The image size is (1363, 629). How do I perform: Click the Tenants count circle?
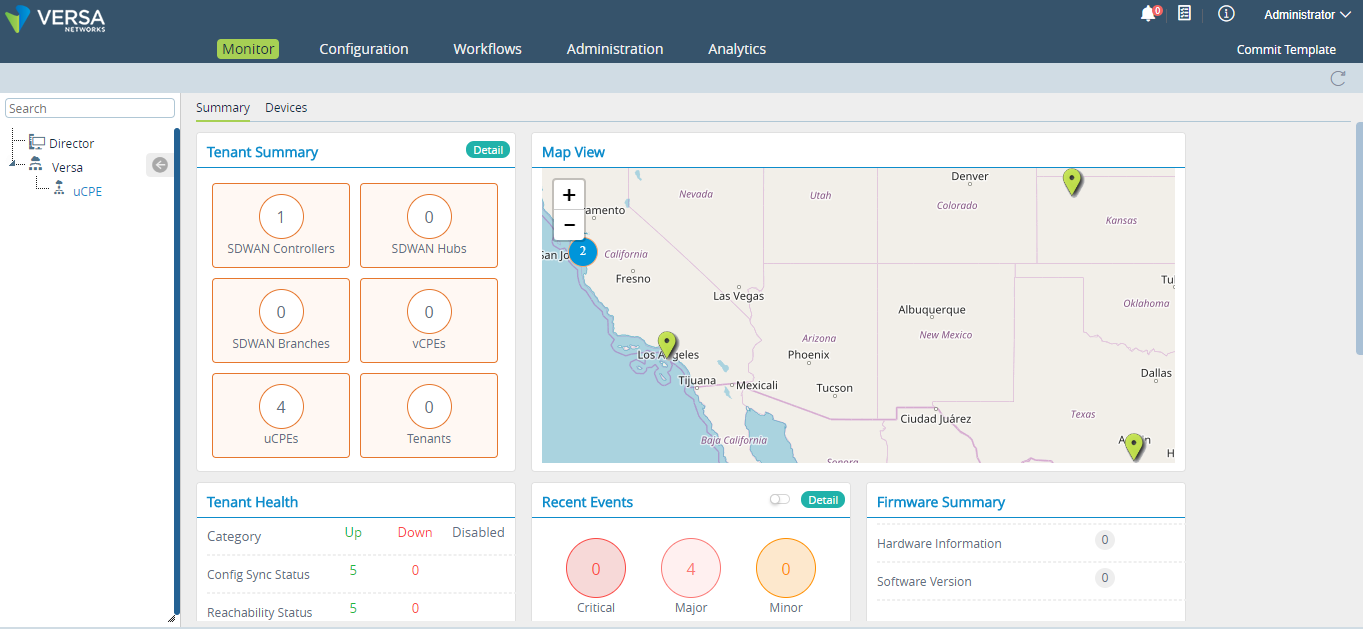click(429, 407)
